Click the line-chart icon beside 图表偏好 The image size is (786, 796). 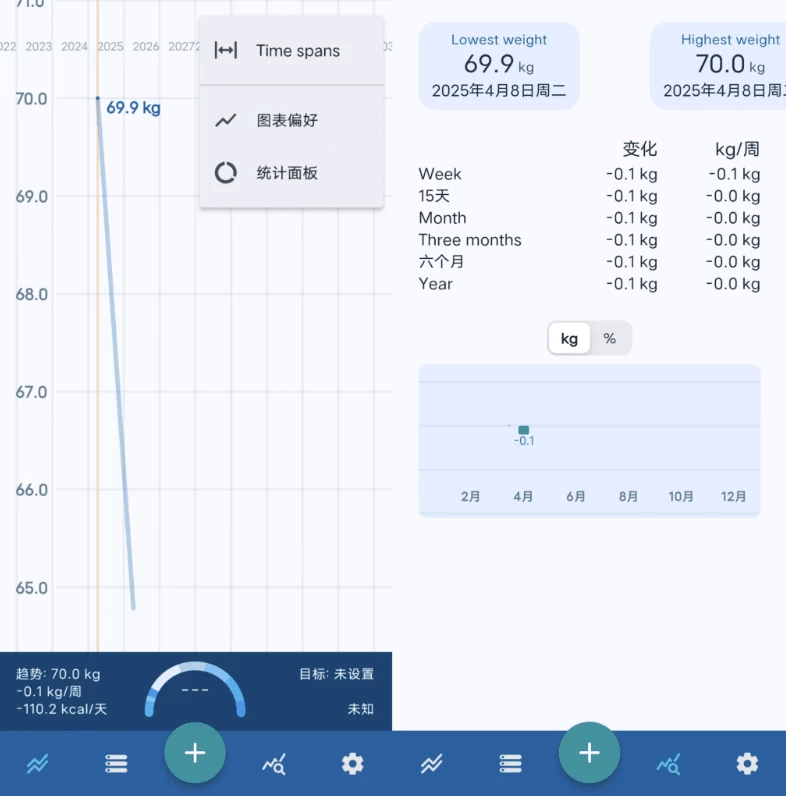[x=226, y=120]
